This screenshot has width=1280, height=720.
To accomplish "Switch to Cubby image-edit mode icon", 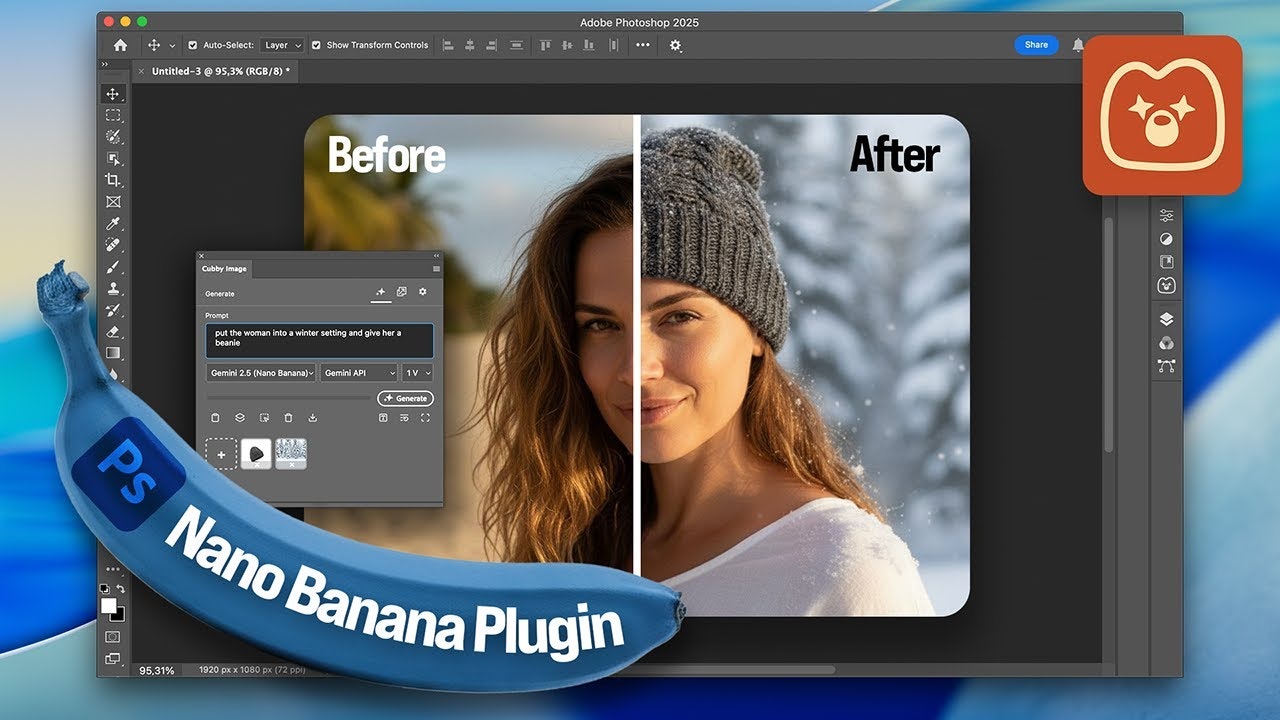I will coord(401,292).
